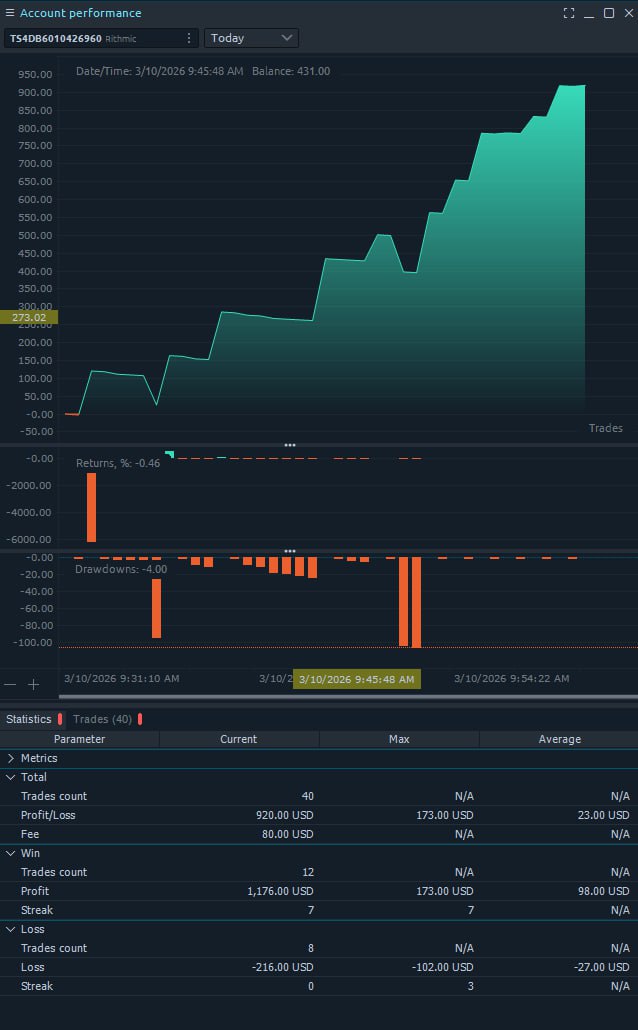The image size is (638, 1030).
Task: Click splitter dots between balance and returns charts
Action: tap(290, 444)
